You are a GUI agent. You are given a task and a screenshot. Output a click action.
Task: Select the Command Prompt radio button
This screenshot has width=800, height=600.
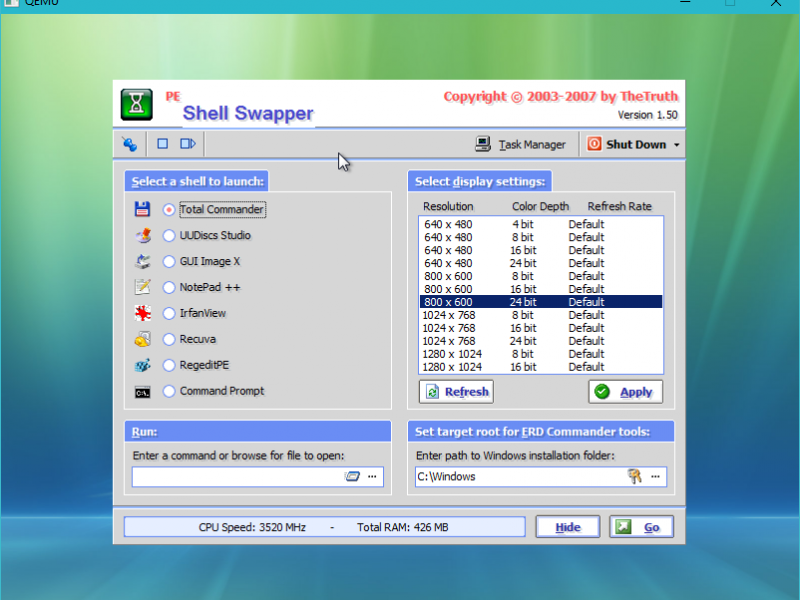pos(169,391)
